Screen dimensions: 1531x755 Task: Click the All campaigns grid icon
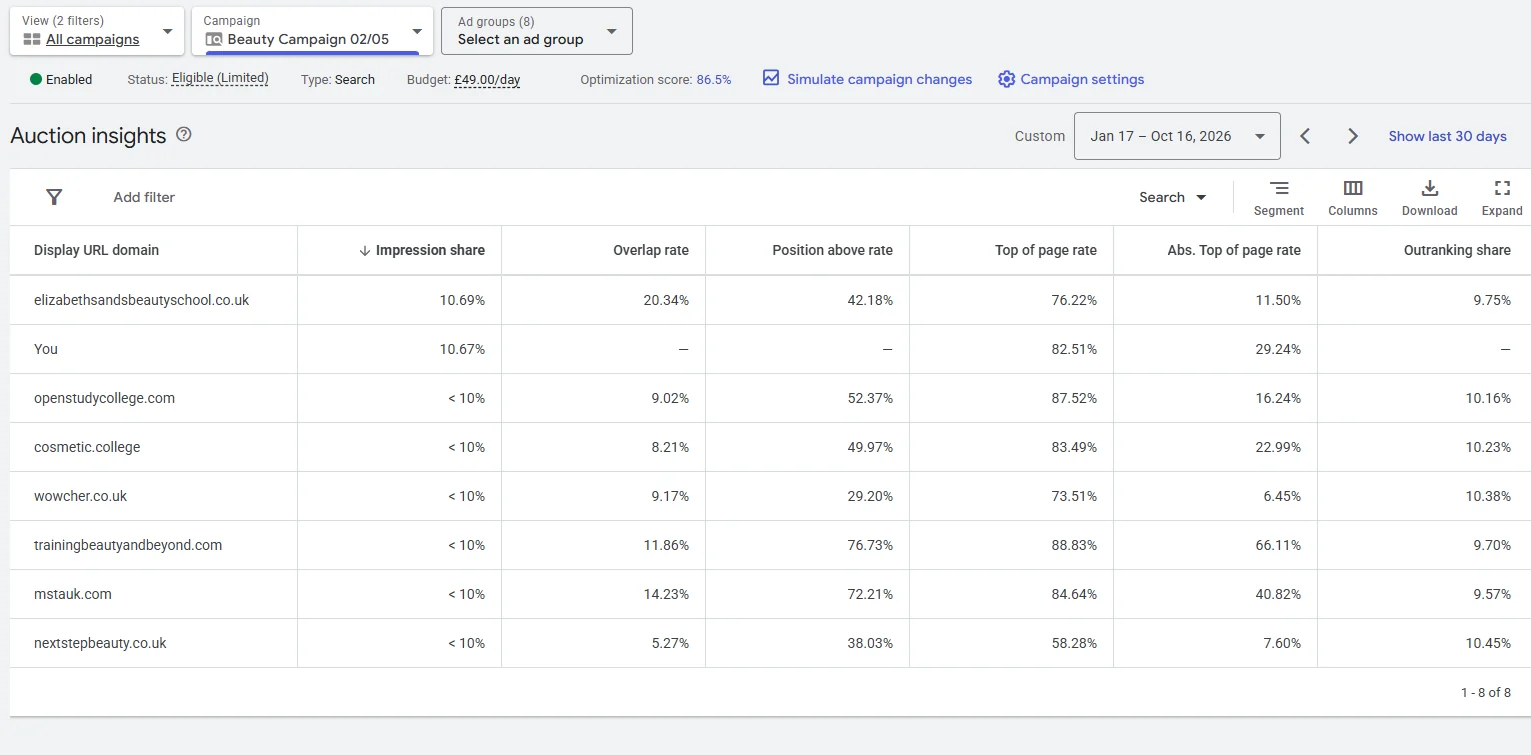point(32,40)
